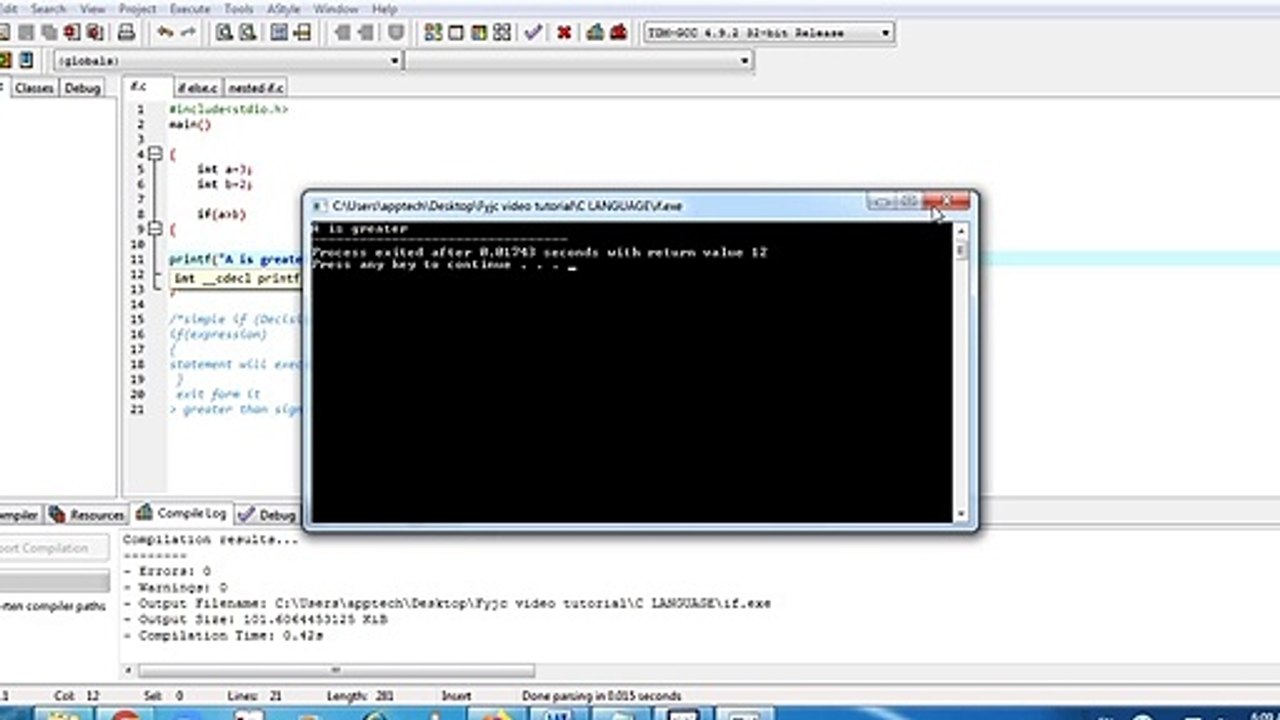Click the Debug checkmark toolbar icon
Viewport: 1280px width, 720px height.
[x=533, y=33]
